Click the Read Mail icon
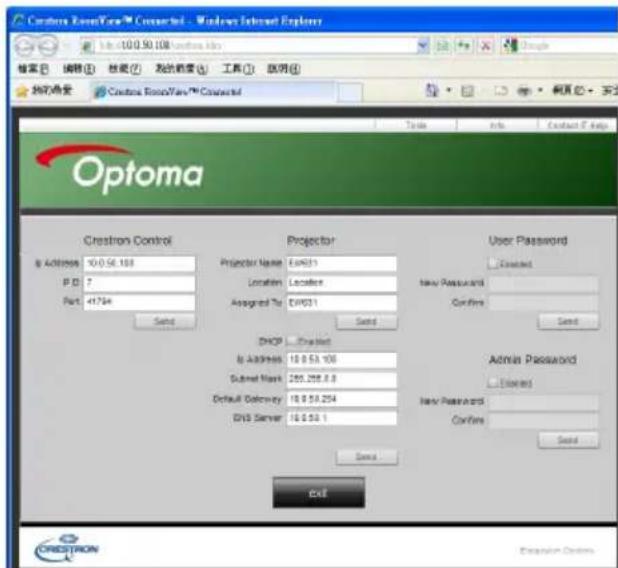 pos(501,91)
